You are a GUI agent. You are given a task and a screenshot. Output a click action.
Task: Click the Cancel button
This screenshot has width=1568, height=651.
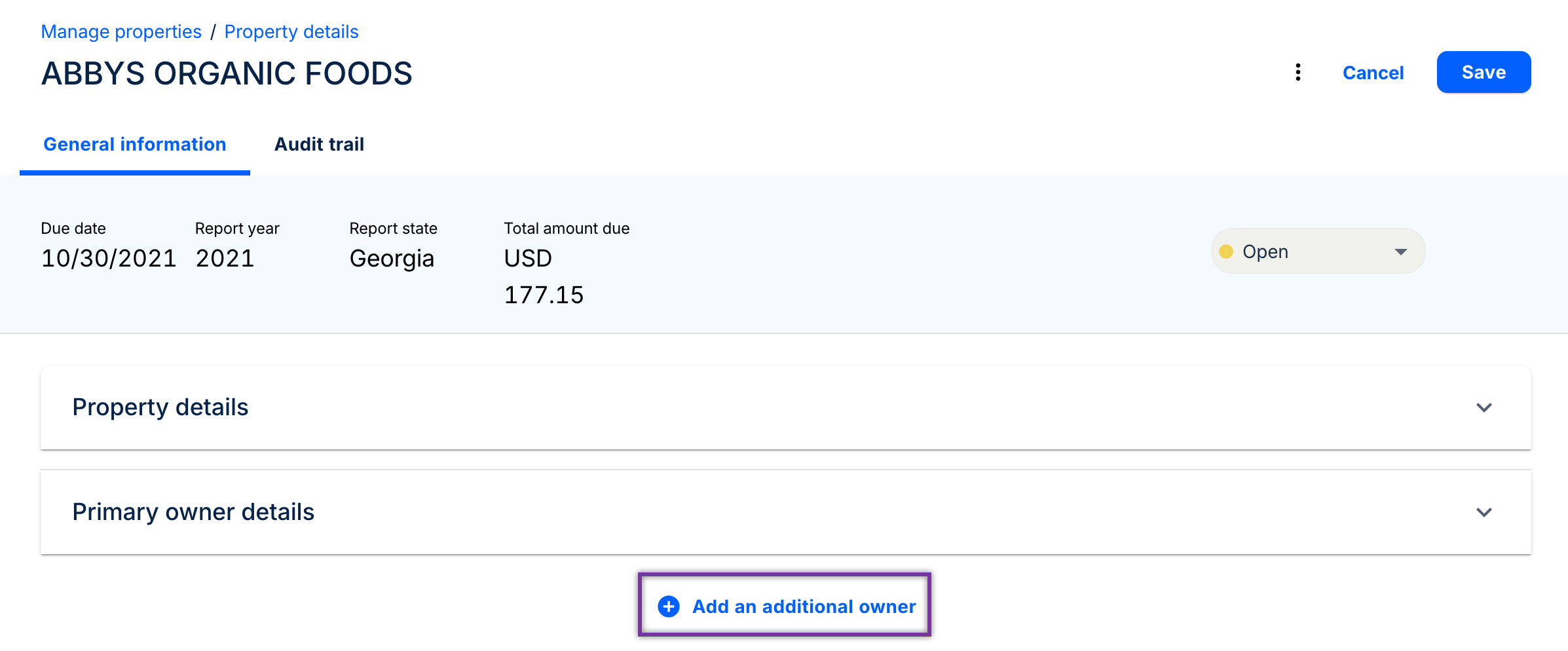[x=1373, y=73]
